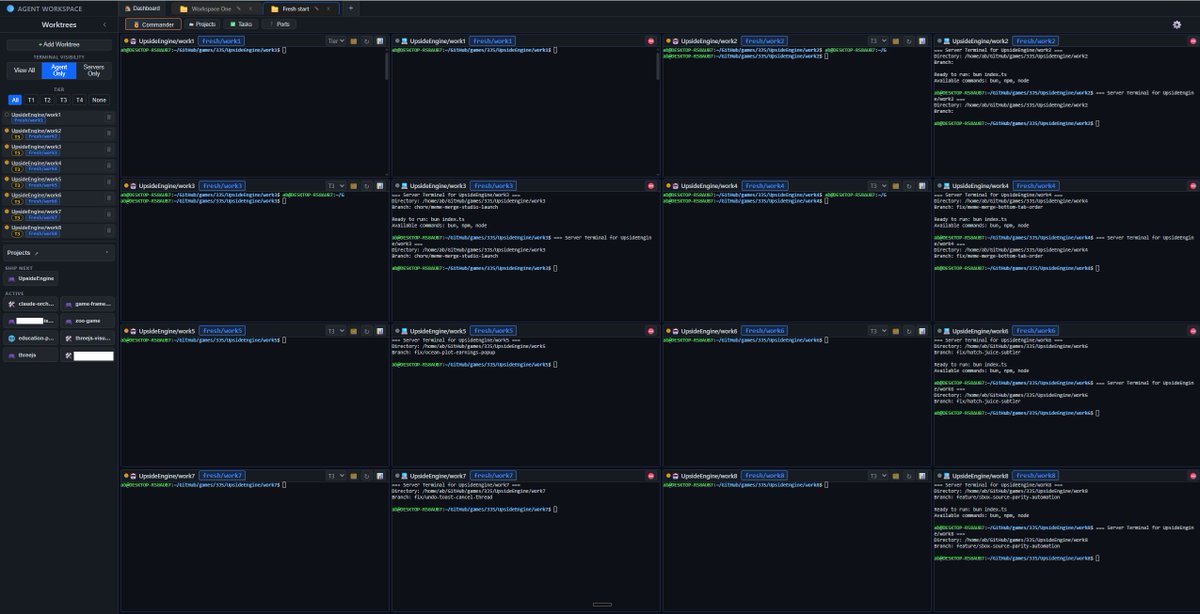Click refresh icon in work3 agent terminal header

367,185
